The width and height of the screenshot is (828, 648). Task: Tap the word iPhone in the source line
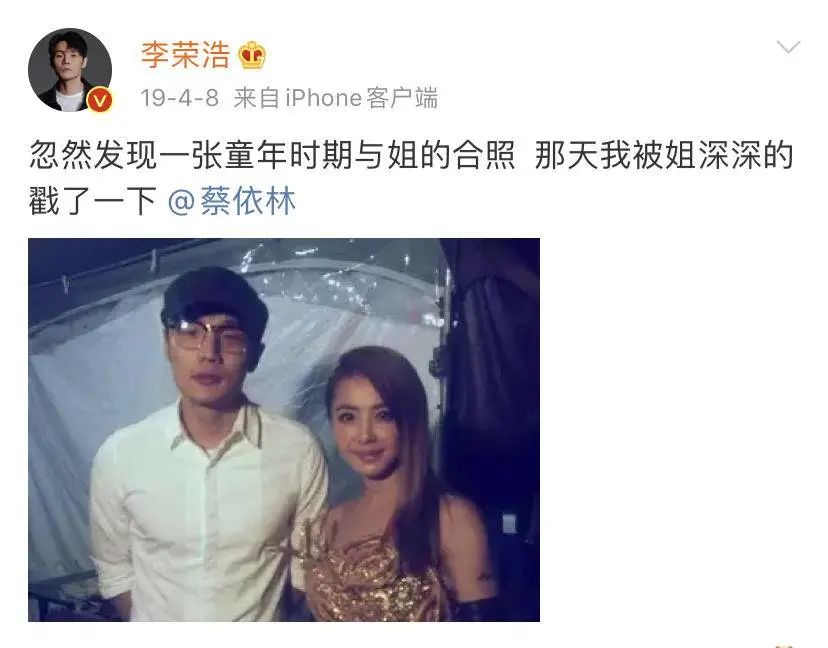pyautogui.click(x=324, y=98)
